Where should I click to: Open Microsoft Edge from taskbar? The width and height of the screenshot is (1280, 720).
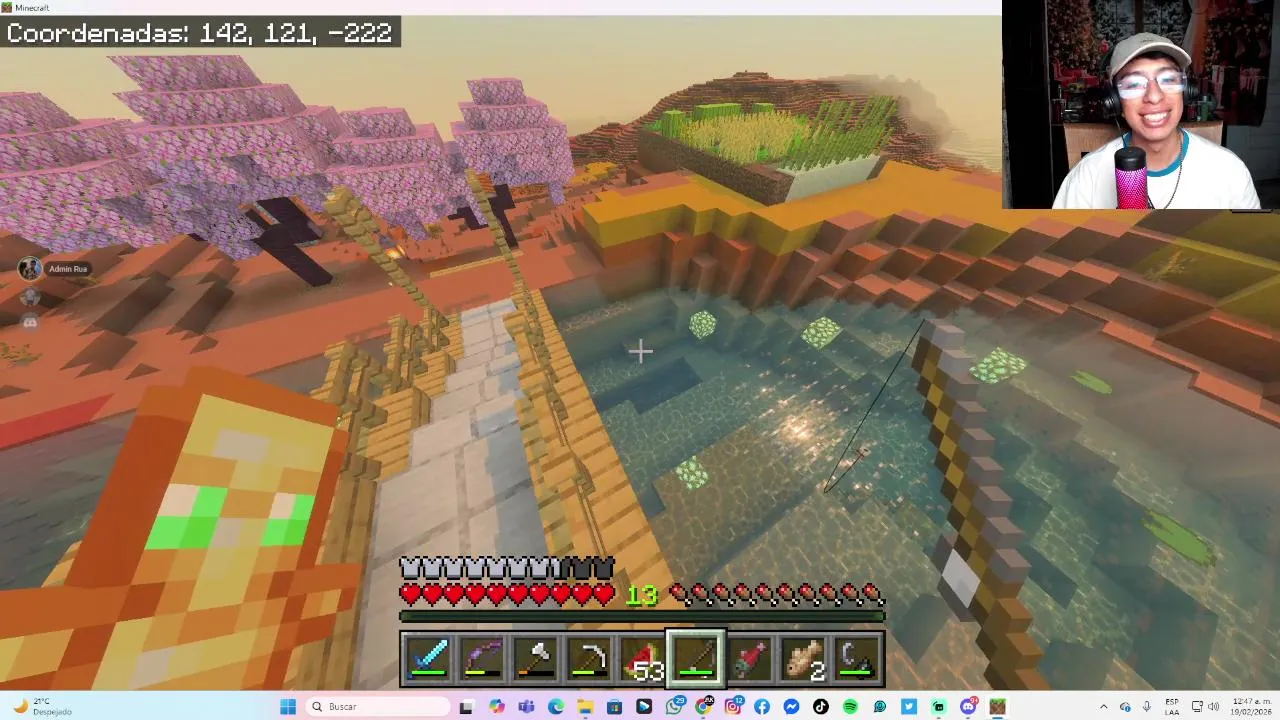(555, 706)
